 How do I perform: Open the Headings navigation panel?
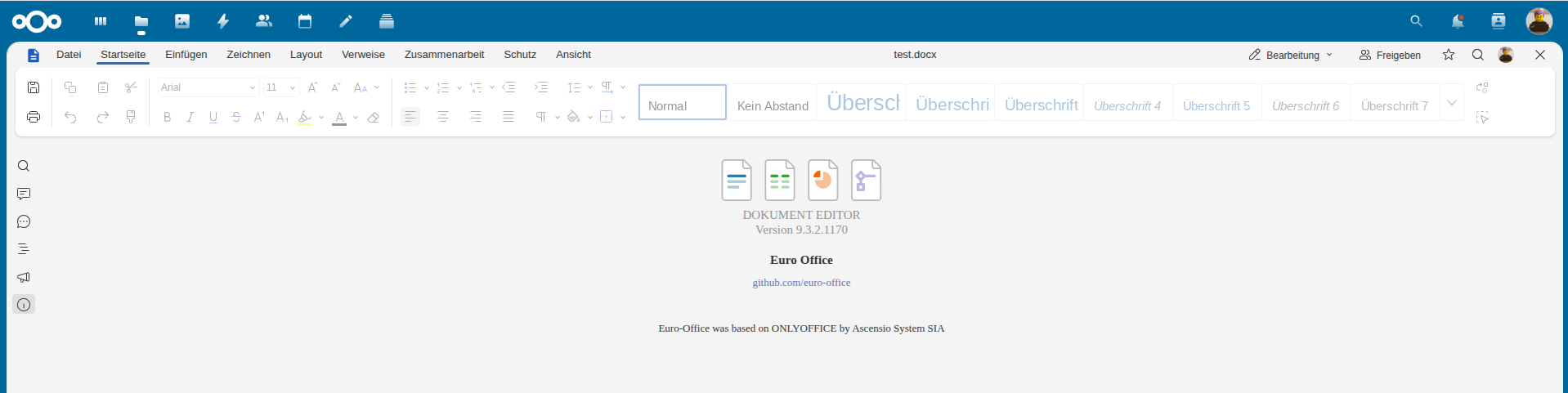[24, 249]
